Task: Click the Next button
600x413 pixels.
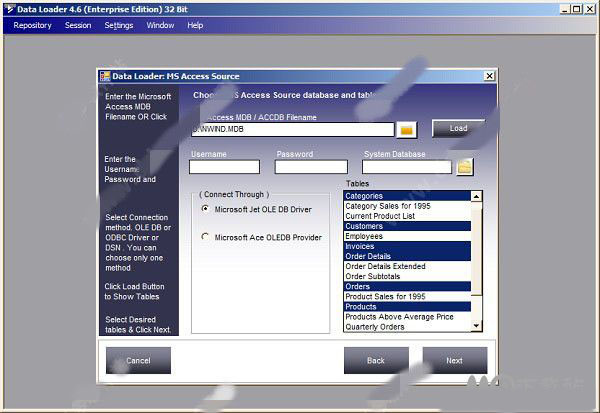Action: coord(454,360)
